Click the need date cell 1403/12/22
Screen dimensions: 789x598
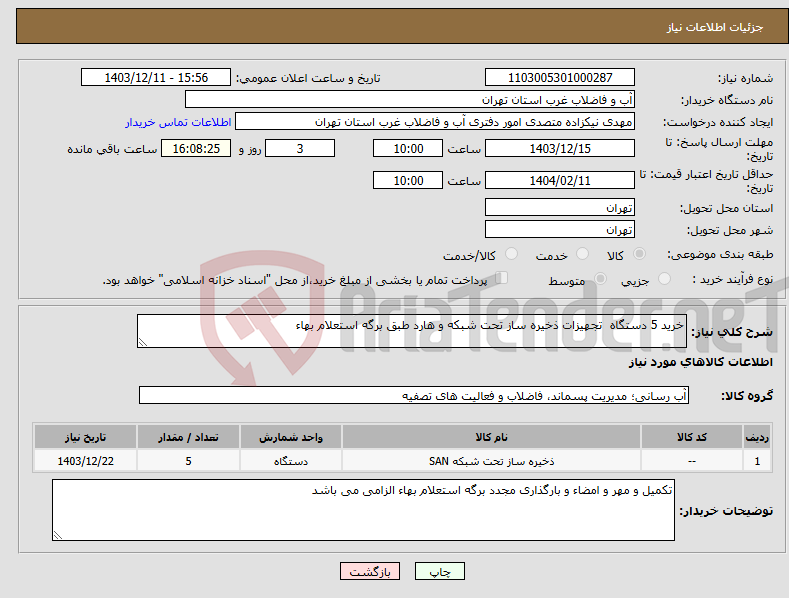pos(86,461)
